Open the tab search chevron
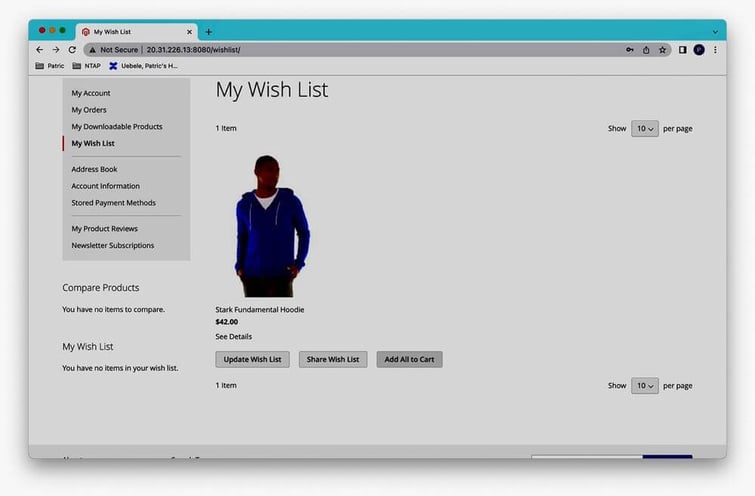755x496 pixels. pos(715,32)
